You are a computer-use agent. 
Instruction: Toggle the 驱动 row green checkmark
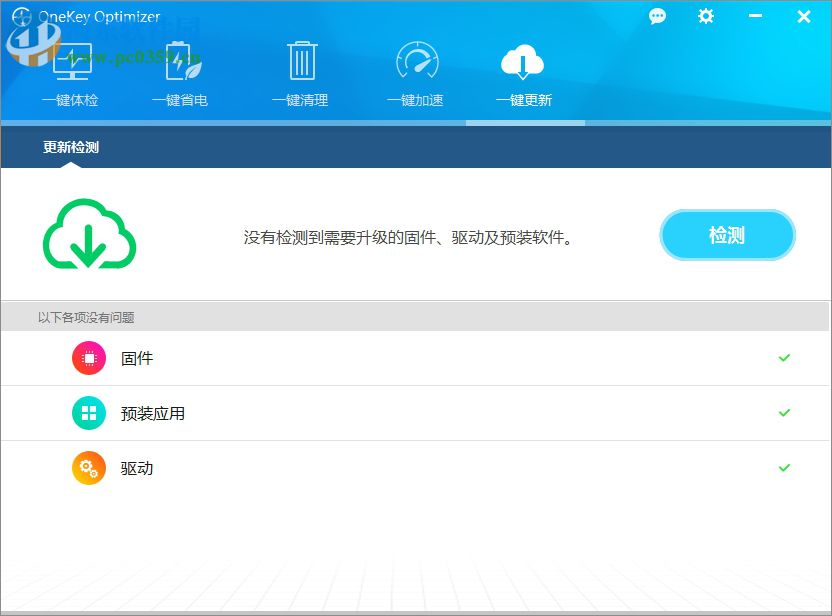[785, 468]
